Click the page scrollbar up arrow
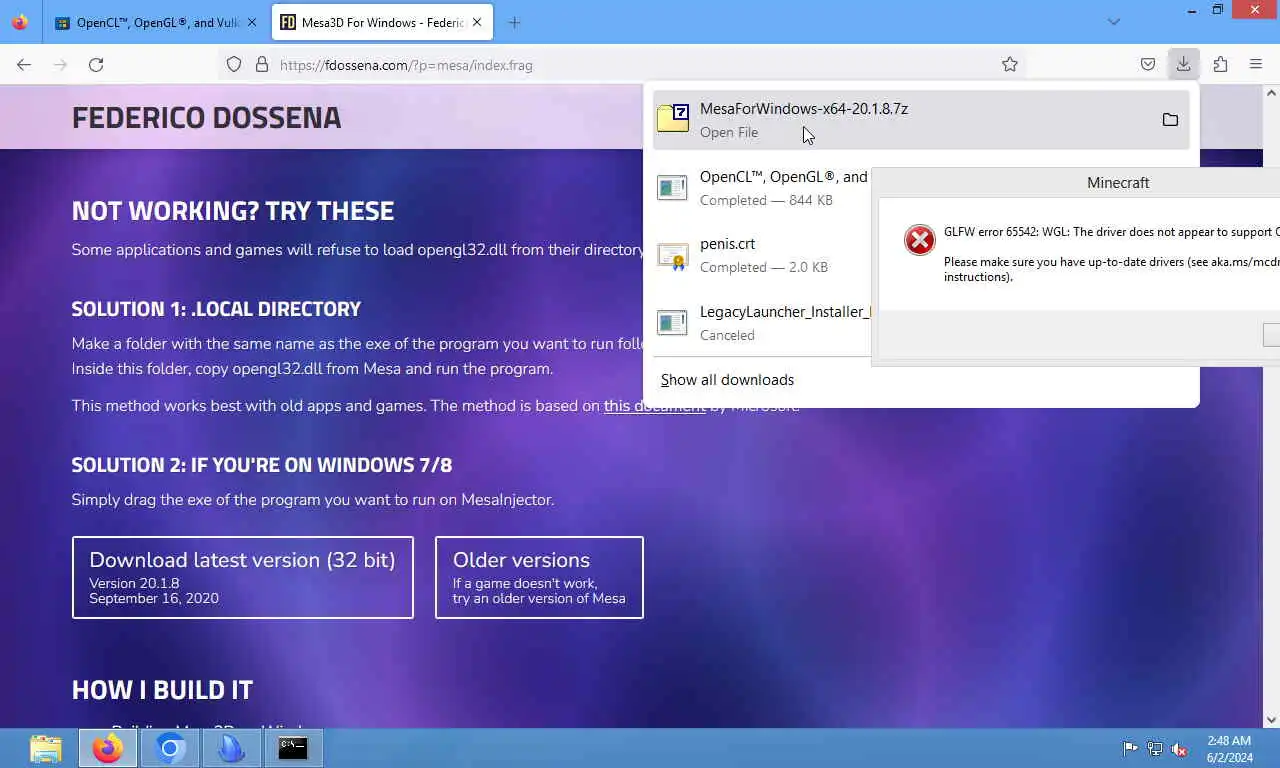The width and height of the screenshot is (1280, 768). click(1271, 93)
